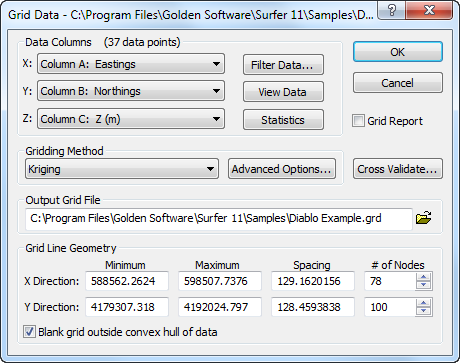
Task: Increase Y Direction nodes with up arrow
Action: tap(424, 303)
